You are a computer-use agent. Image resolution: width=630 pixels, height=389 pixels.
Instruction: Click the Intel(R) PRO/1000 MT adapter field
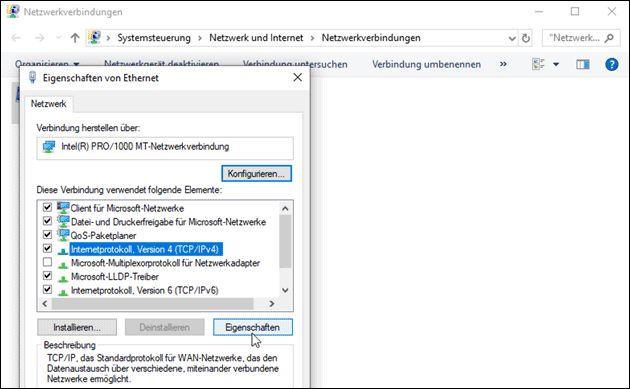tap(165, 148)
